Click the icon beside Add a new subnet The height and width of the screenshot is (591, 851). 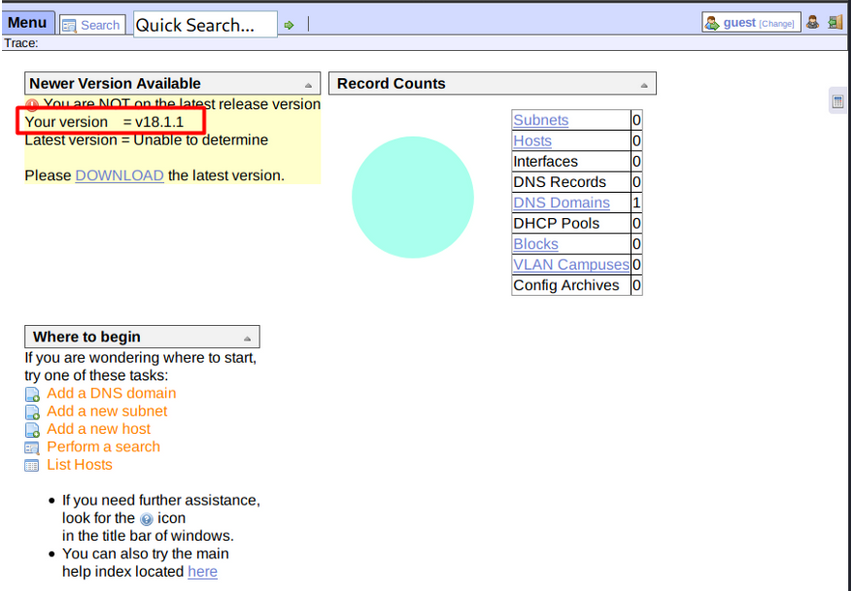tap(32, 412)
